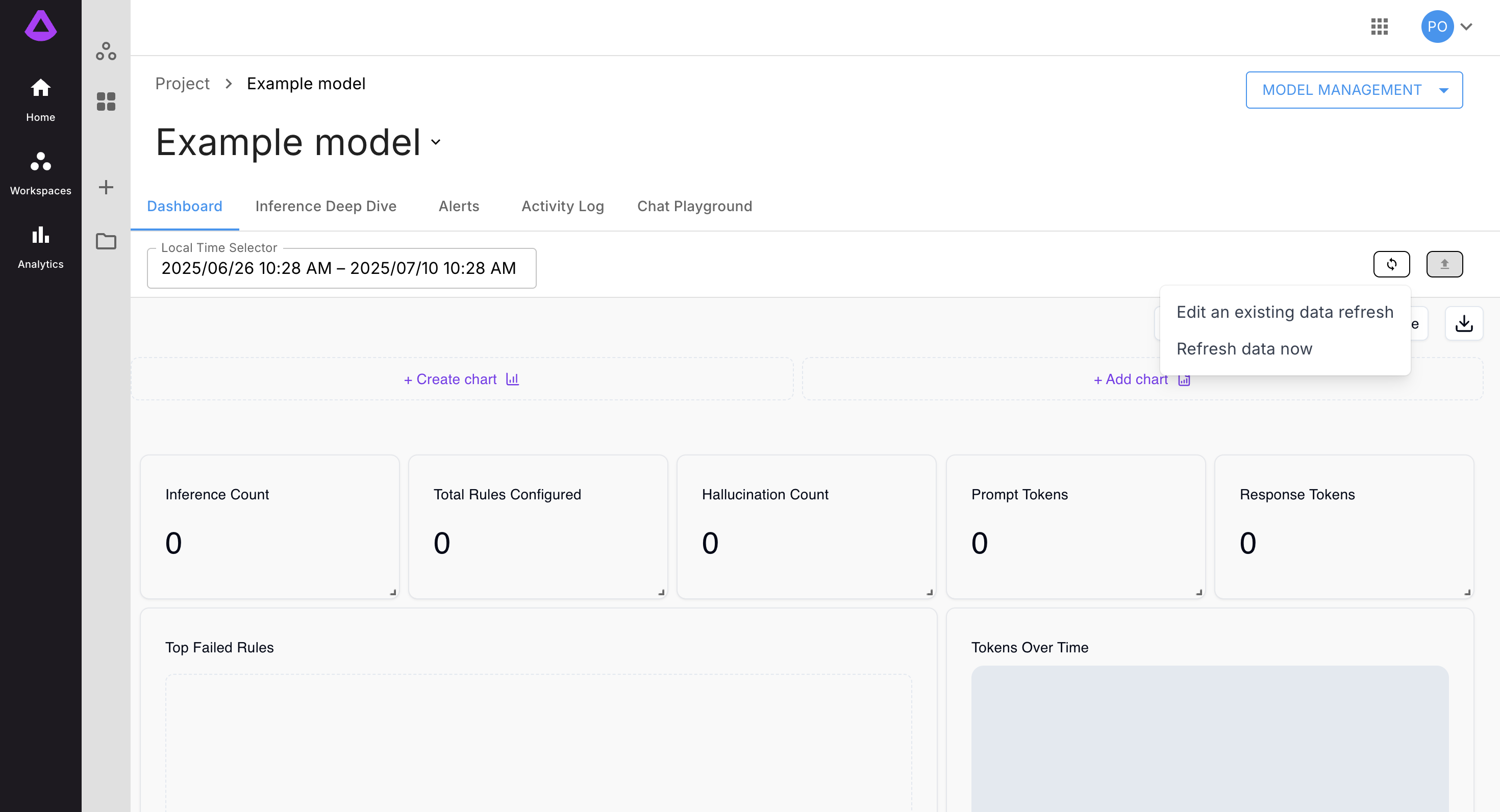Click + Add chart
The image size is (1500, 812).
(x=1131, y=379)
